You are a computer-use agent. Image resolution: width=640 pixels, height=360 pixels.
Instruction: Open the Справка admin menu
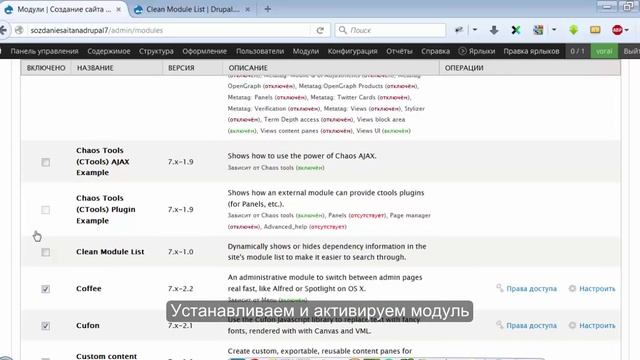(x=435, y=51)
